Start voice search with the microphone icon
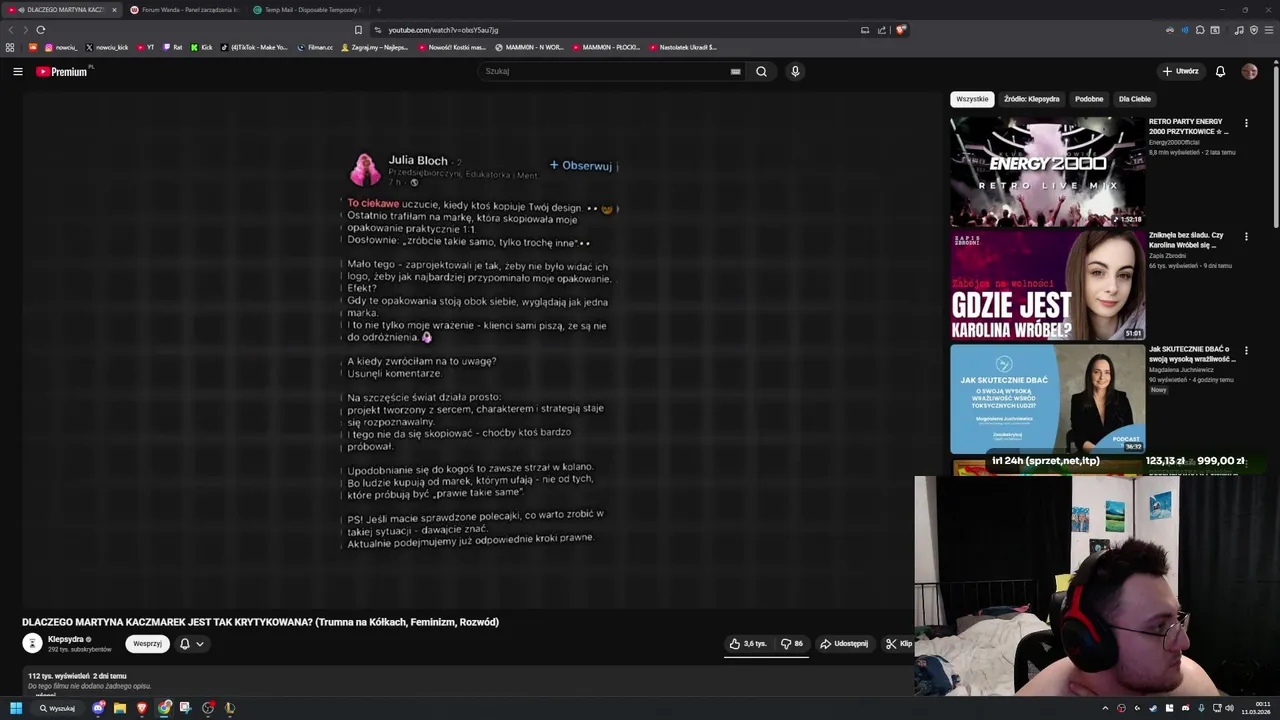This screenshot has height=720, width=1280. tap(795, 71)
